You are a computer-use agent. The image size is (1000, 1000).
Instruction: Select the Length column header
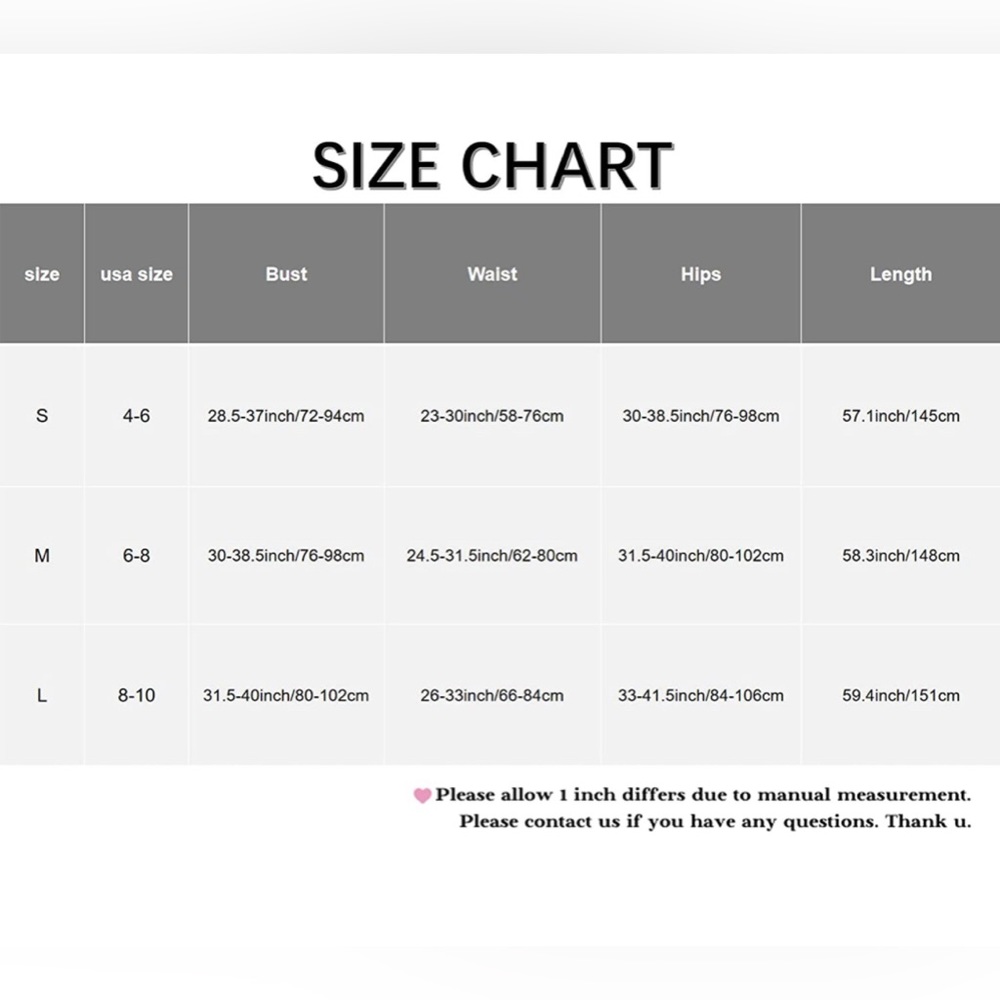901,274
